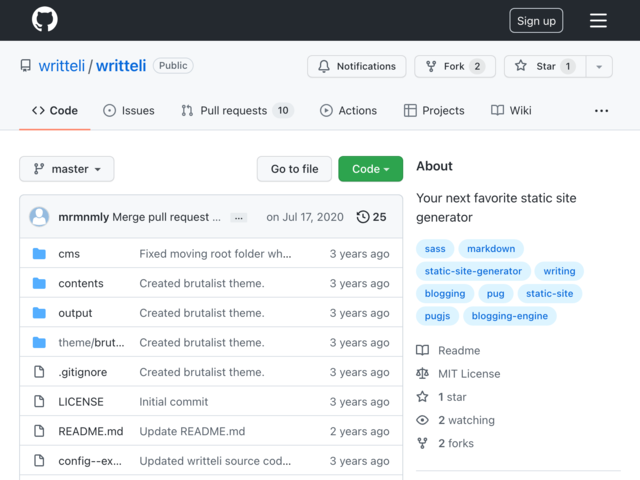The height and width of the screenshot is (480, 640).
Task: Click 'Created brutalist theme.' in contents row
Action: pos(202,283)
